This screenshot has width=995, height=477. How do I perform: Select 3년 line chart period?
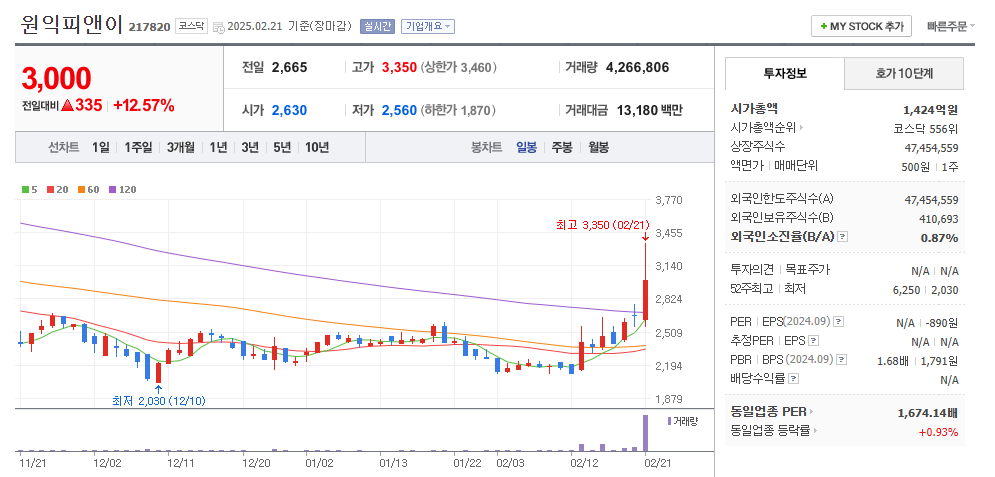point(250,147)
